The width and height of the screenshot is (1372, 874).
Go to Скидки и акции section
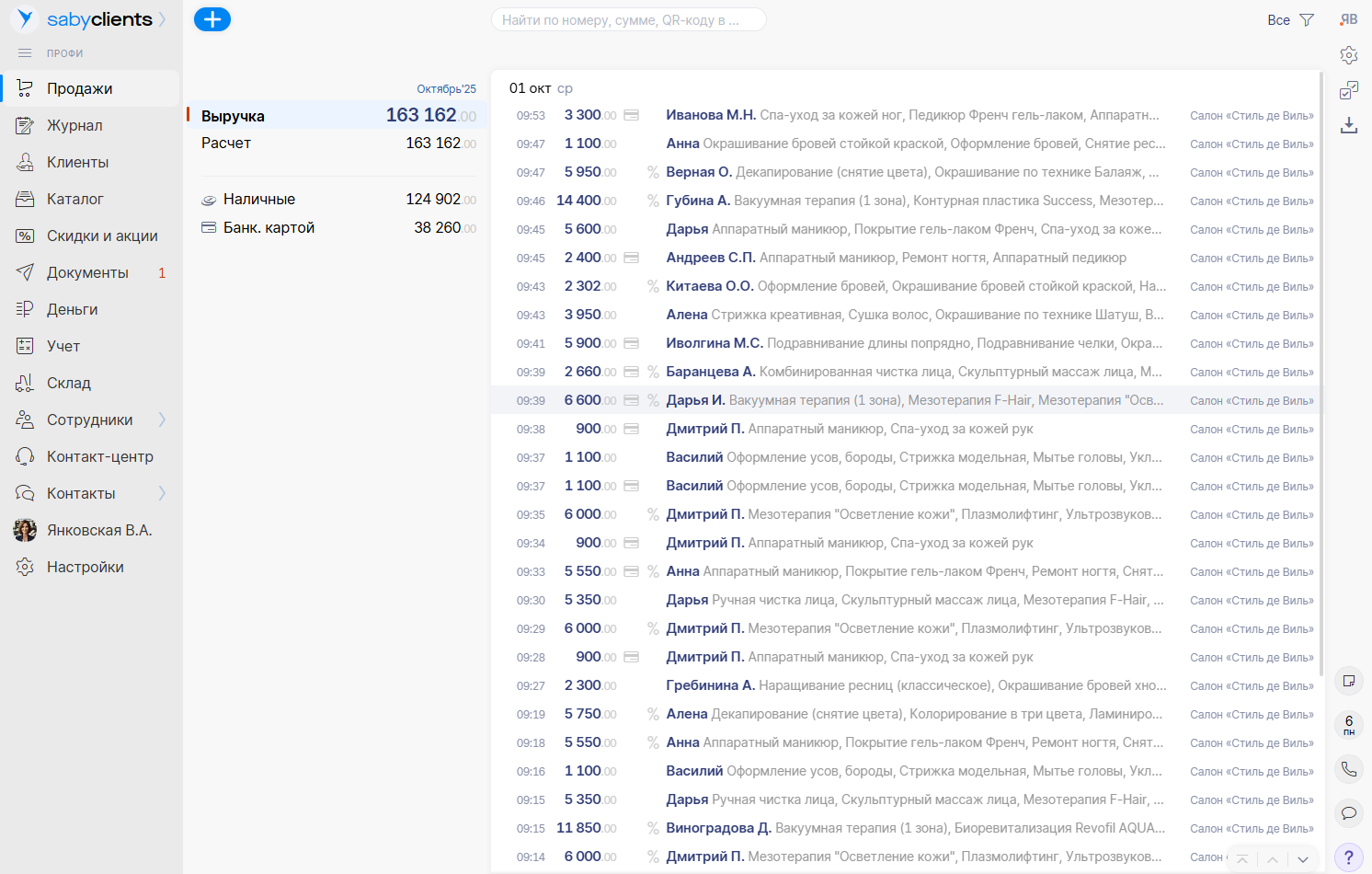[102, 236]
